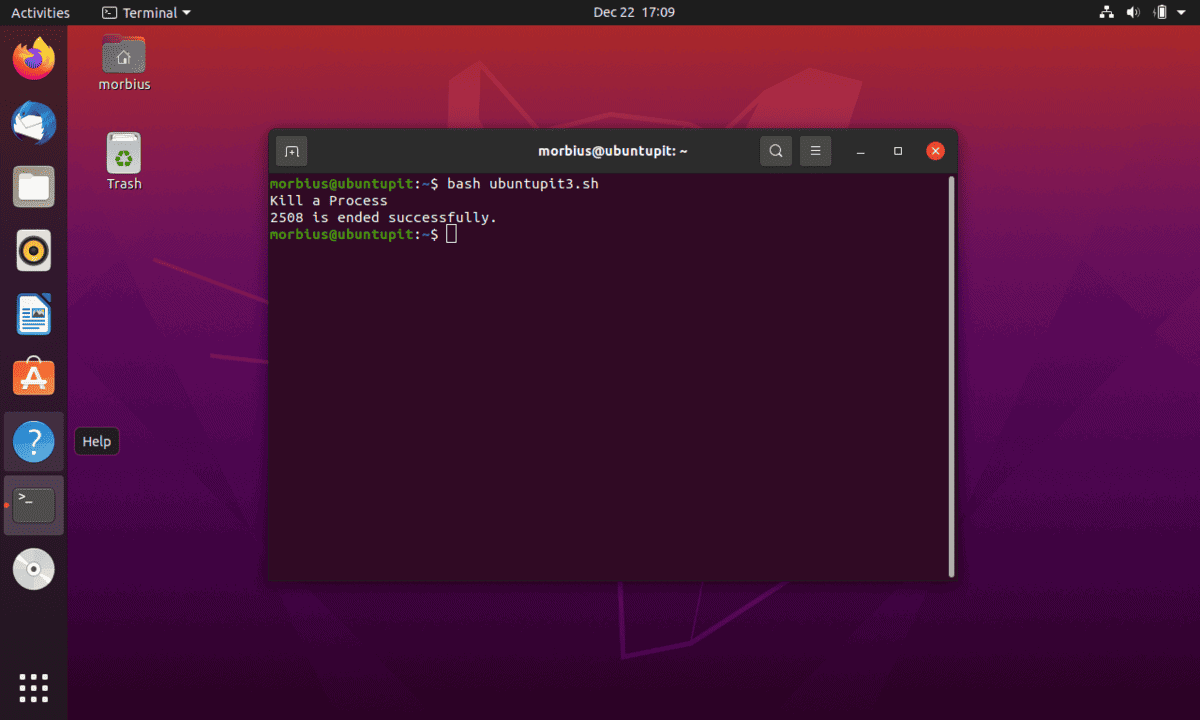Open Ubuntu Software store
1200x720 pixels.
tap(33, 377)
